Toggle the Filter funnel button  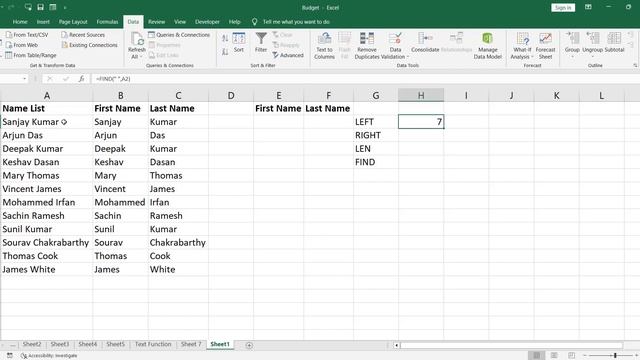pyautogui.click(x=261, y=42)
